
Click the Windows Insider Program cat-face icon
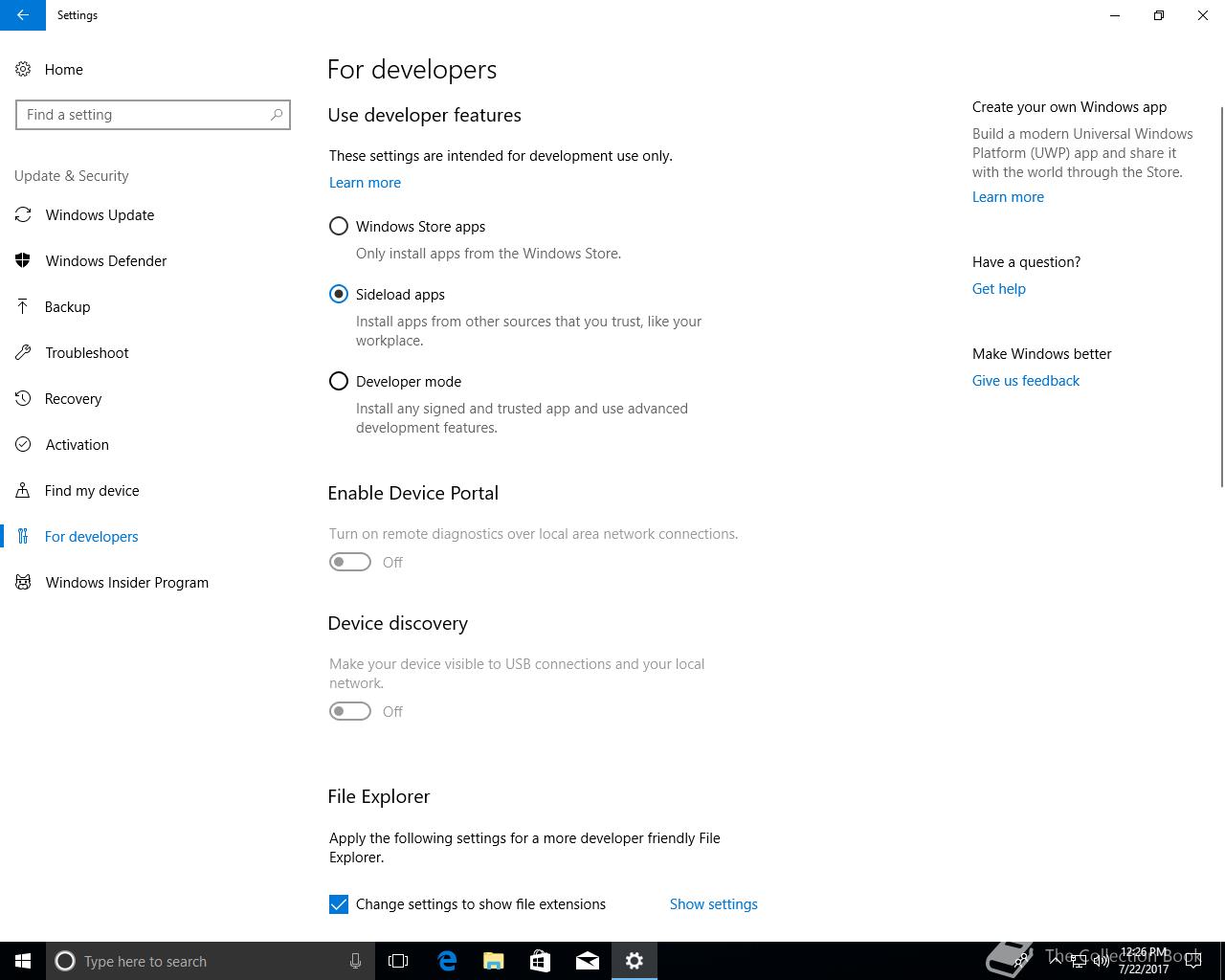23,583
